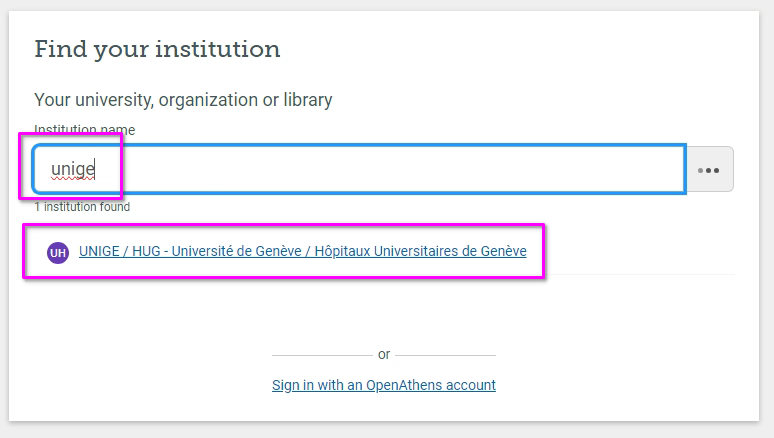Open the UNIGE / HUG institution link
Viewport: 774px width, 438px height.
302,252
